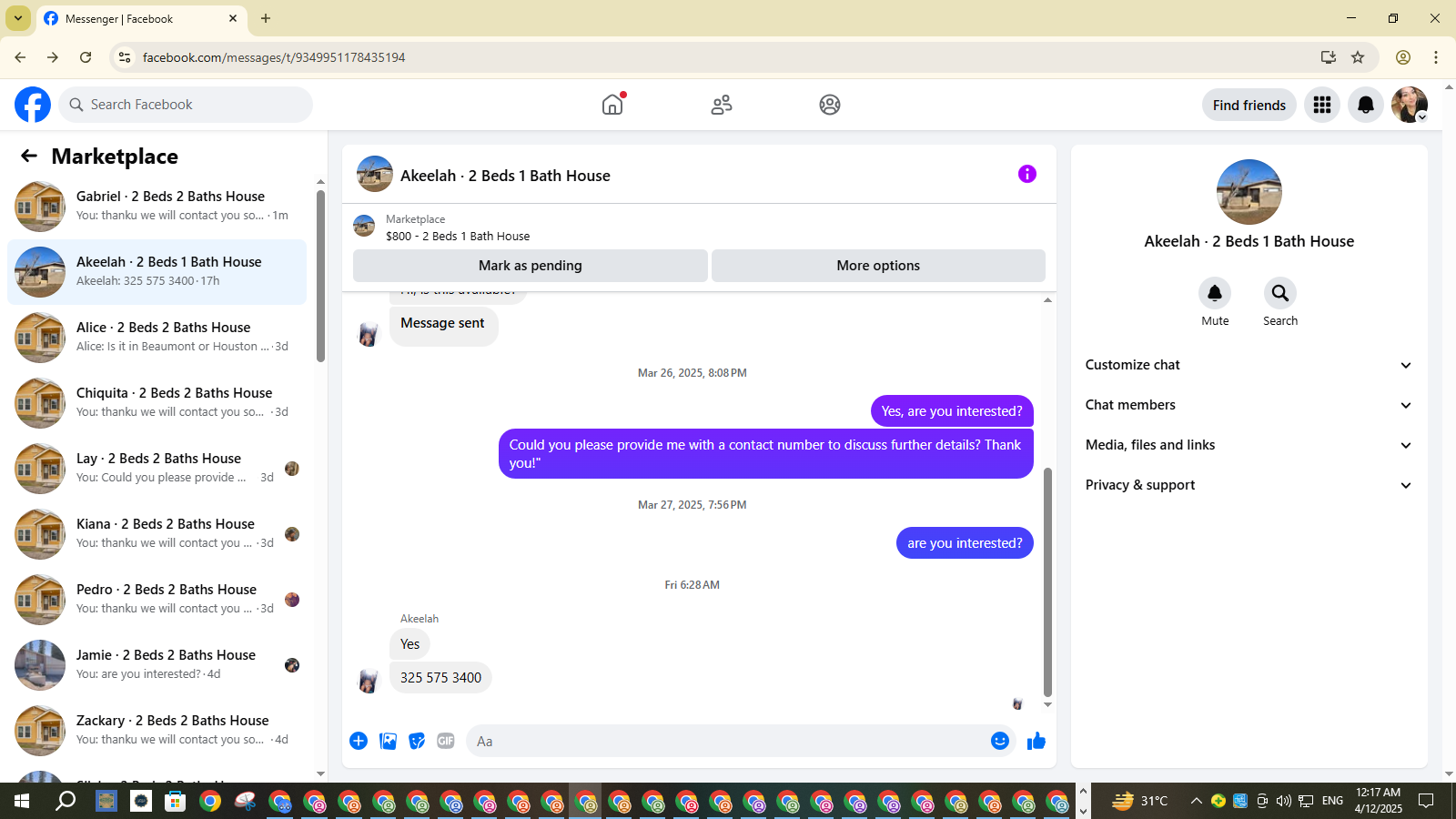Reload the page in the browser
Screen dimensions: 1456x819
86,57
